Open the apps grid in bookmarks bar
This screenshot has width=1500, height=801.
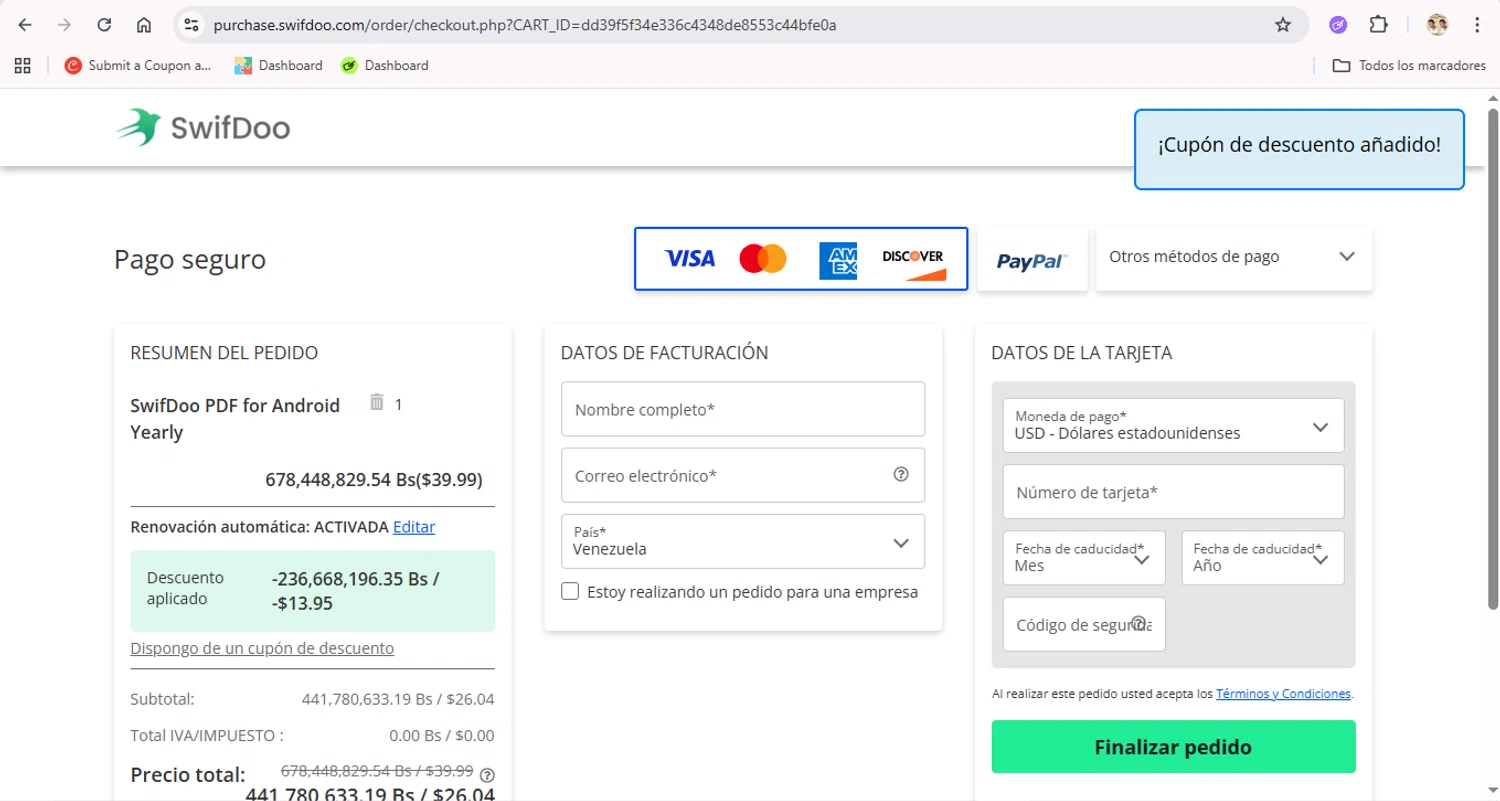coord(23,65)
